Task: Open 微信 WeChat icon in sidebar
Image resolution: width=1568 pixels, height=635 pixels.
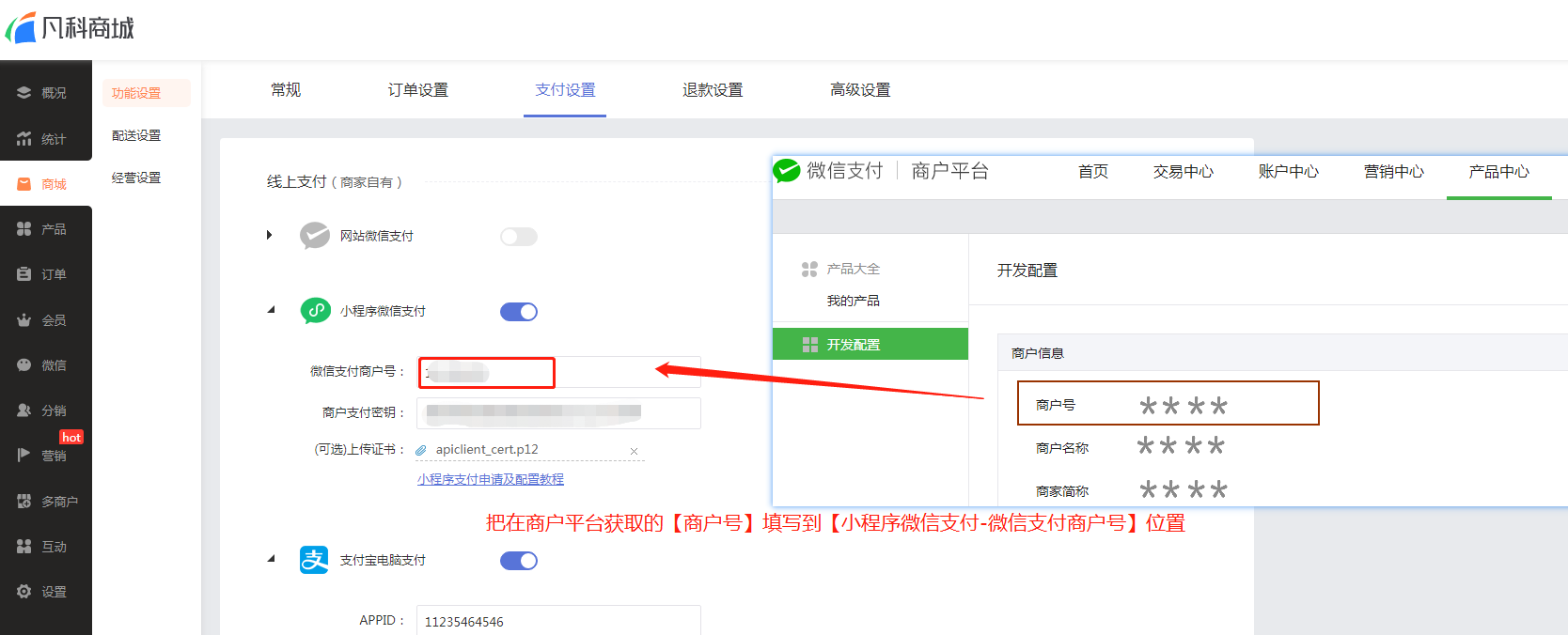Action: (x=24, y=365)
